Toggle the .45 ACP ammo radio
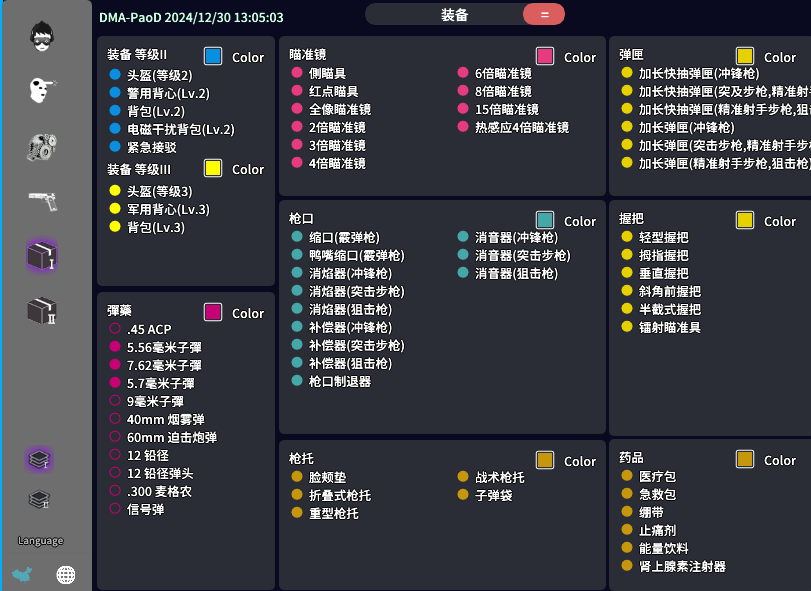This screenshot has width=811, height=591. (x=115, y=329)
